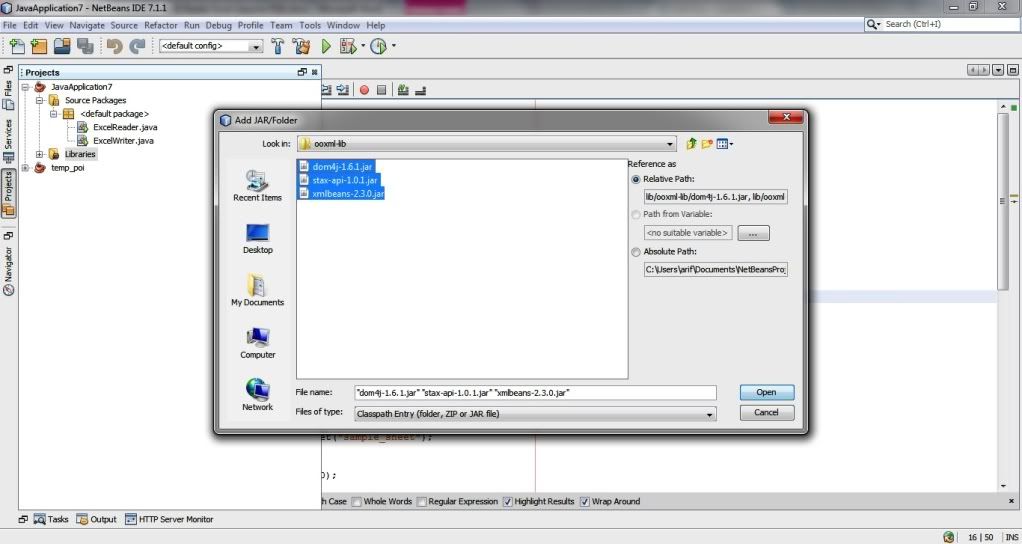The height and width of the screenshot is (544, 1022).
Task: Open the Window menu
Action: pyautogui.click(x=343, y=25)
